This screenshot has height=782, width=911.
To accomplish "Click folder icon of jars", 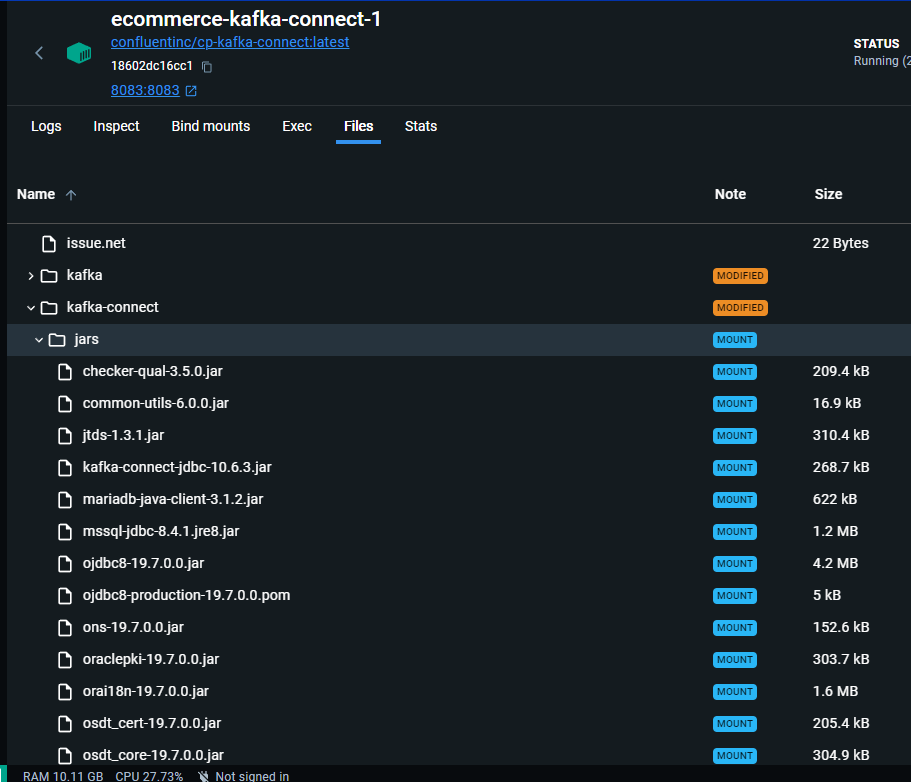I will 57,339.
